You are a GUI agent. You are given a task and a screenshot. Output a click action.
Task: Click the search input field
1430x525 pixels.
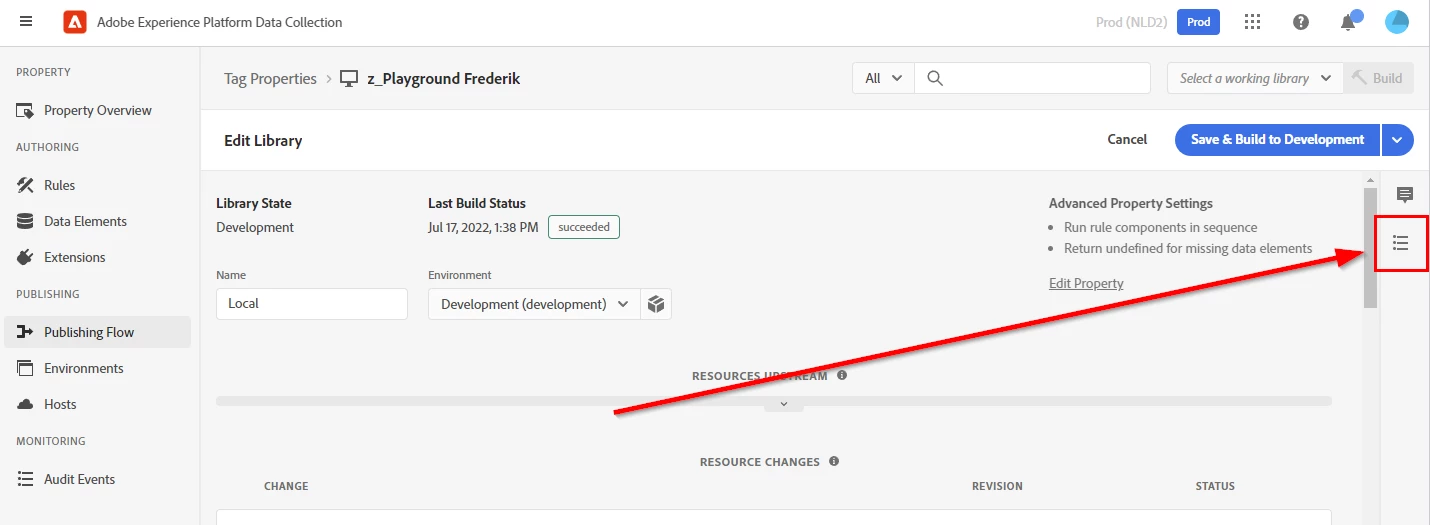coord(1032,78)
